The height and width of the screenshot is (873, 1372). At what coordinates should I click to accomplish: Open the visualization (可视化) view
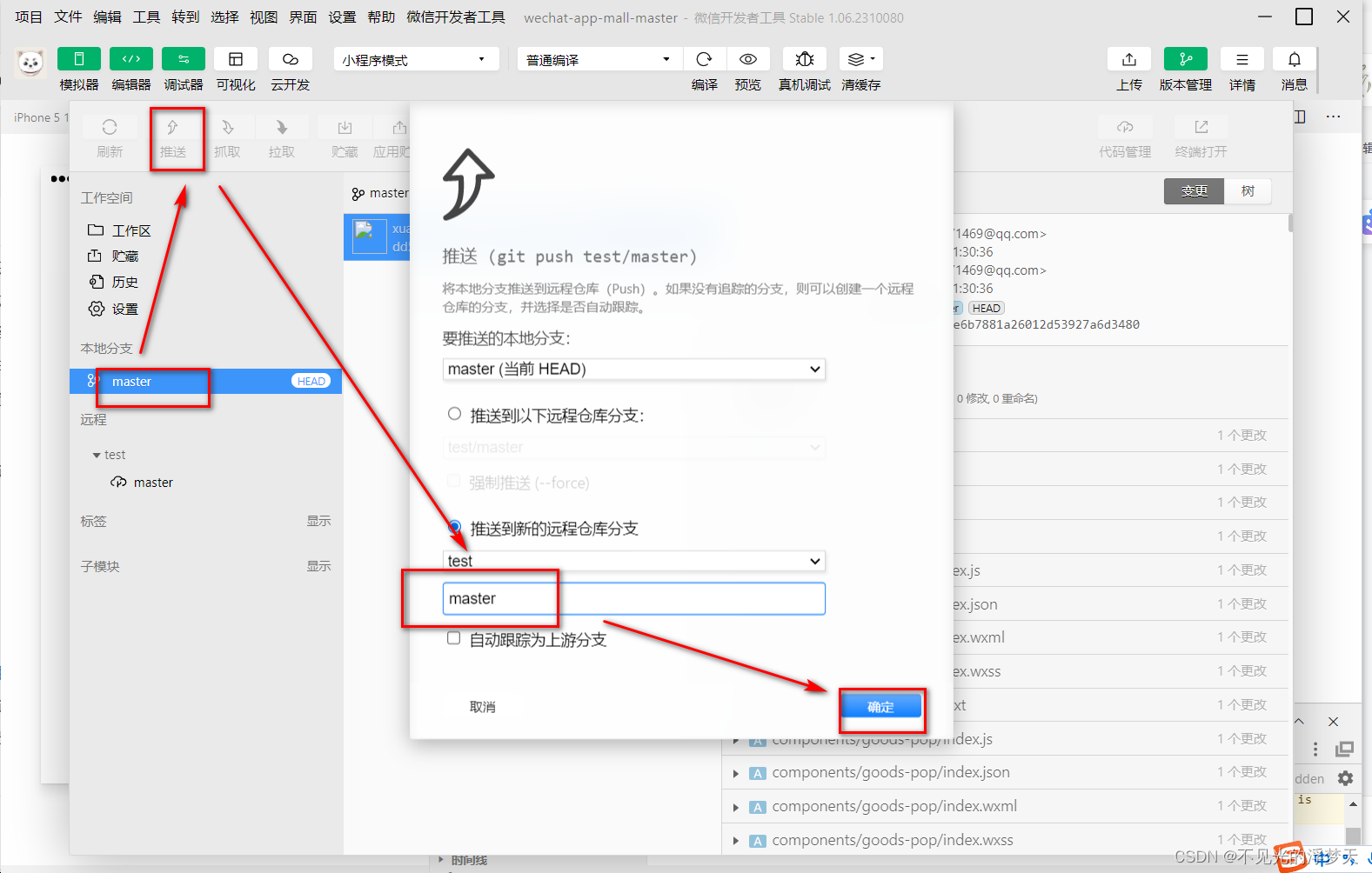tap(236, 58)
